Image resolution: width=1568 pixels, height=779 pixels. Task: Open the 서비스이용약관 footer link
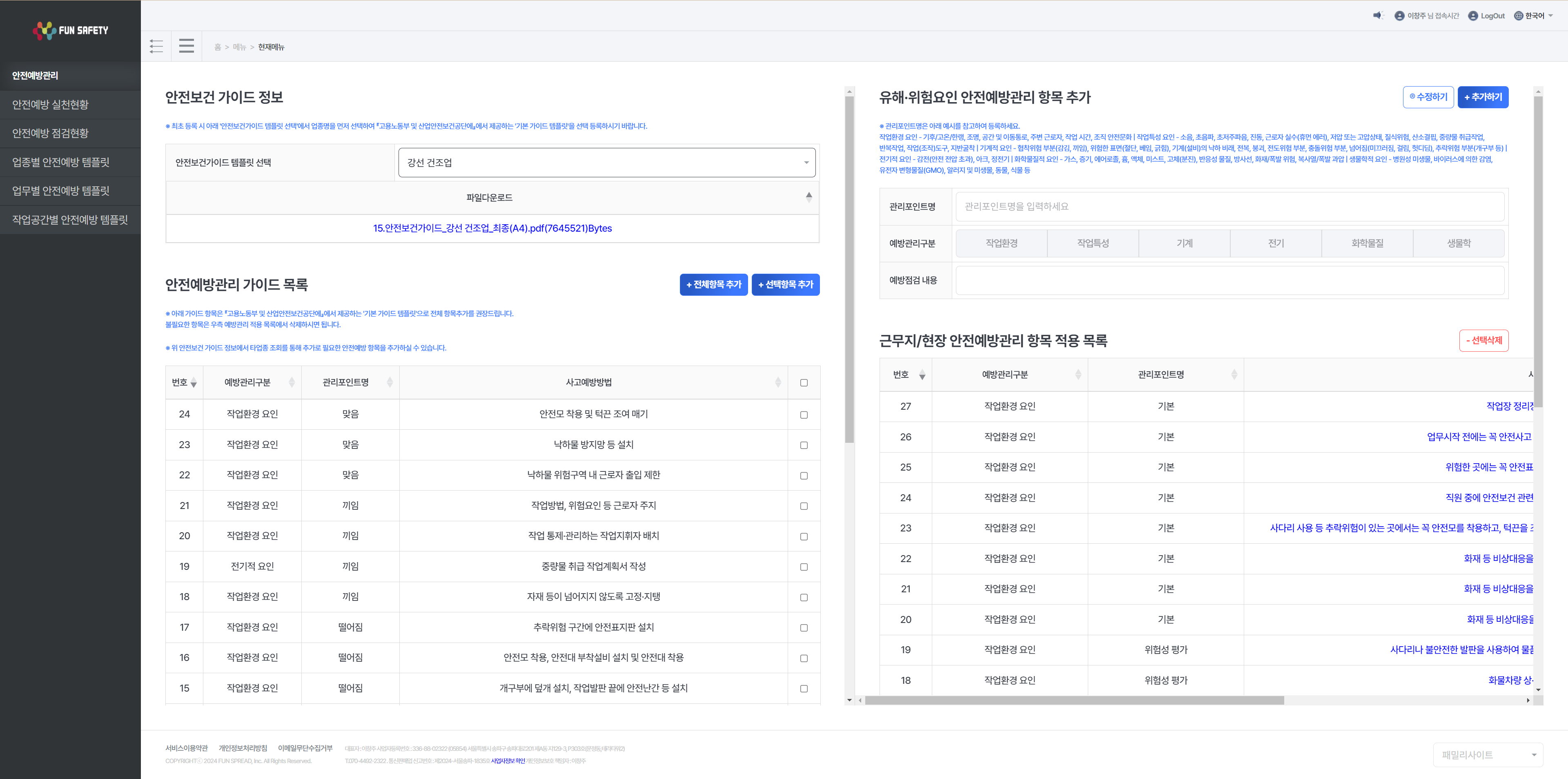point(186,748)
